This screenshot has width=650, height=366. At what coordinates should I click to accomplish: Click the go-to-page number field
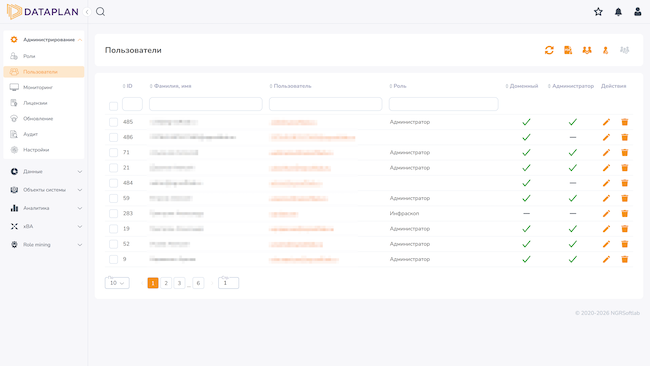pyautogui.click(x=228, y=283)
